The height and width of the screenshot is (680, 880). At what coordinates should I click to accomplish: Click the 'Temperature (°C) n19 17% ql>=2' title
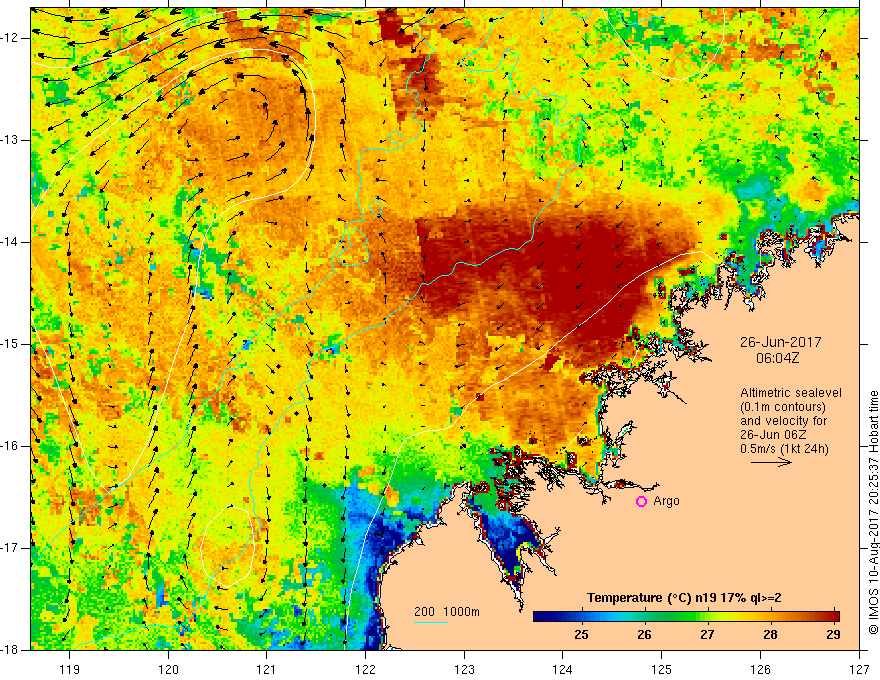[x=684, y=598]
